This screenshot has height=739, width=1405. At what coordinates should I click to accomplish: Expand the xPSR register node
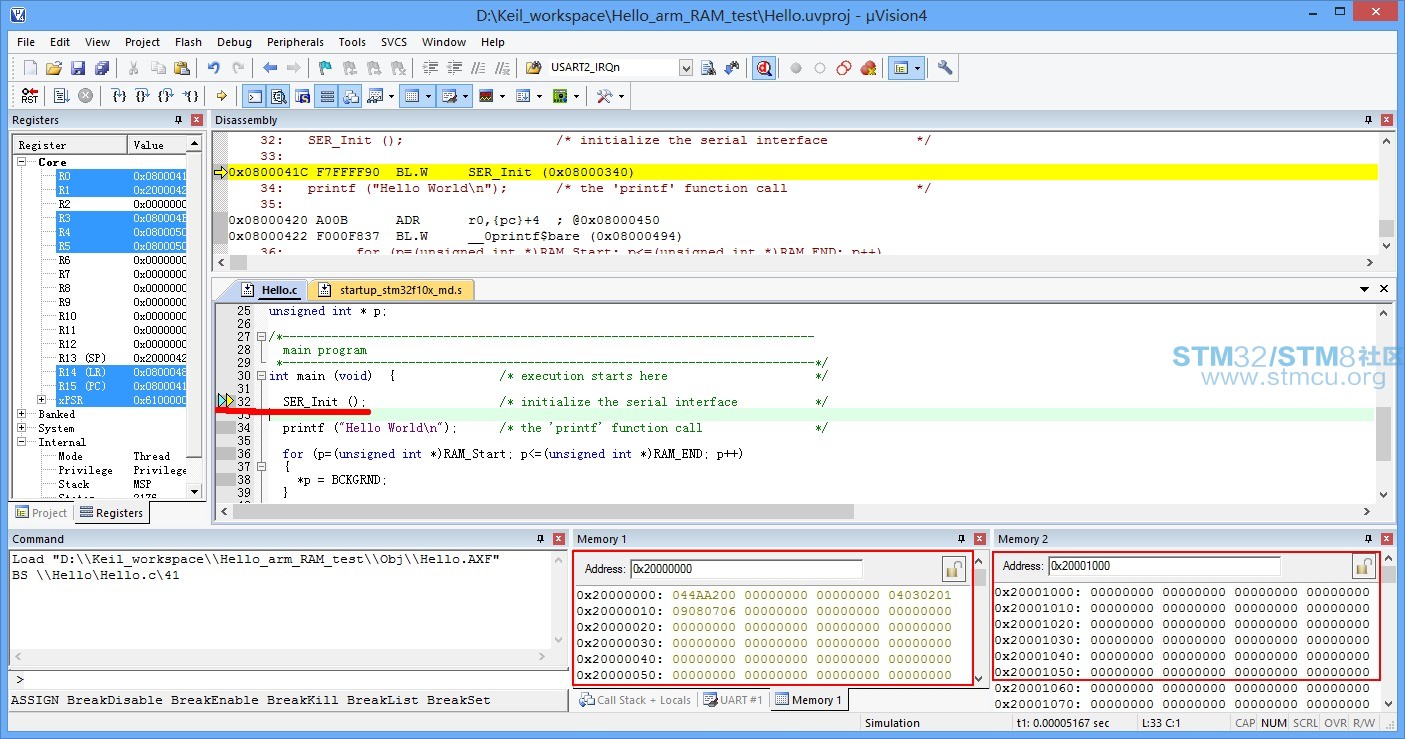pyautogui.click(x=42, y=400)
